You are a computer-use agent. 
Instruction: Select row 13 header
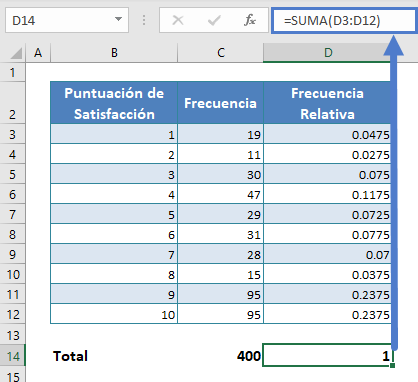pos(13,335)
